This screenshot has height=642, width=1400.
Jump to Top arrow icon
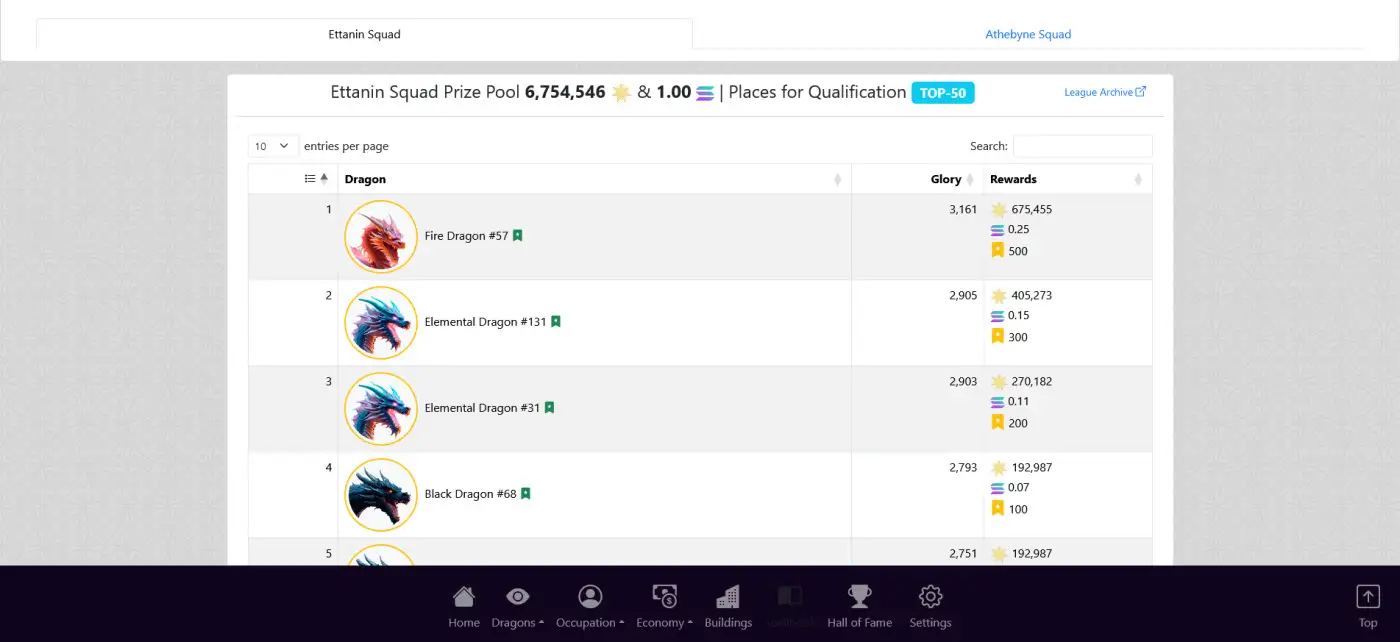coord(1367,596)
